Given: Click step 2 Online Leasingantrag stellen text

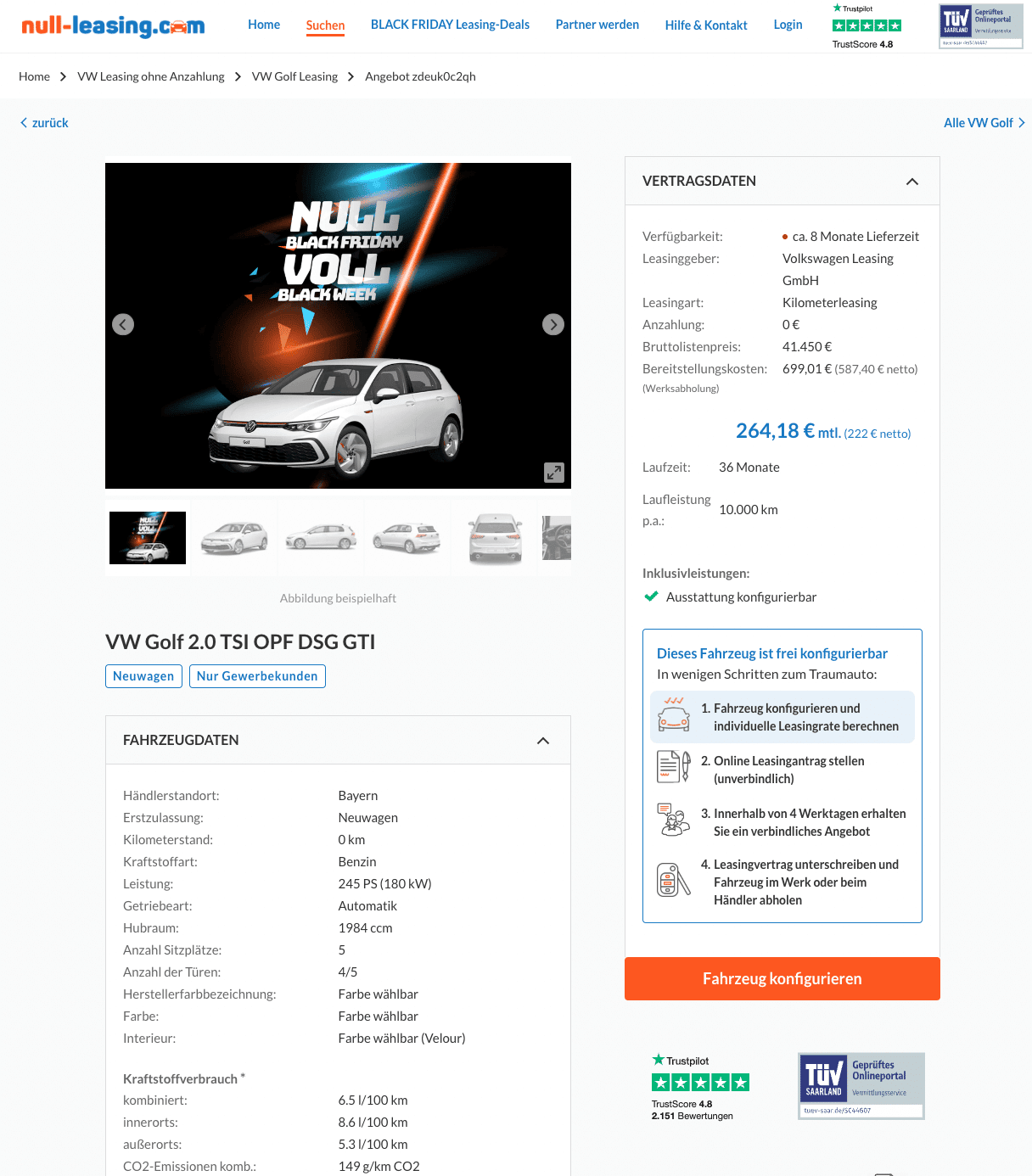Looking at the screenshot, I should [789, 770].
